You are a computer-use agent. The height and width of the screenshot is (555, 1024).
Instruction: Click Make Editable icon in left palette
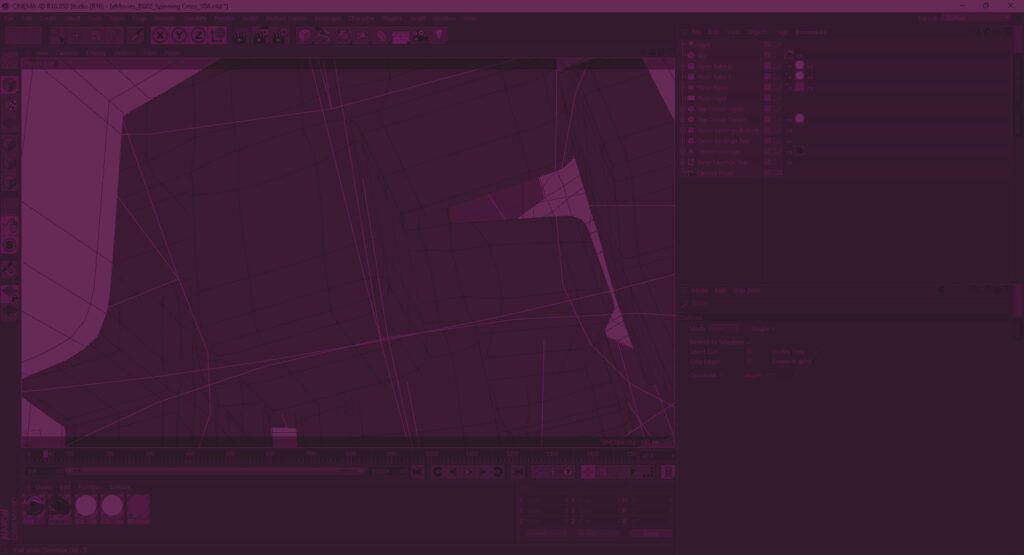coord(10,86)
